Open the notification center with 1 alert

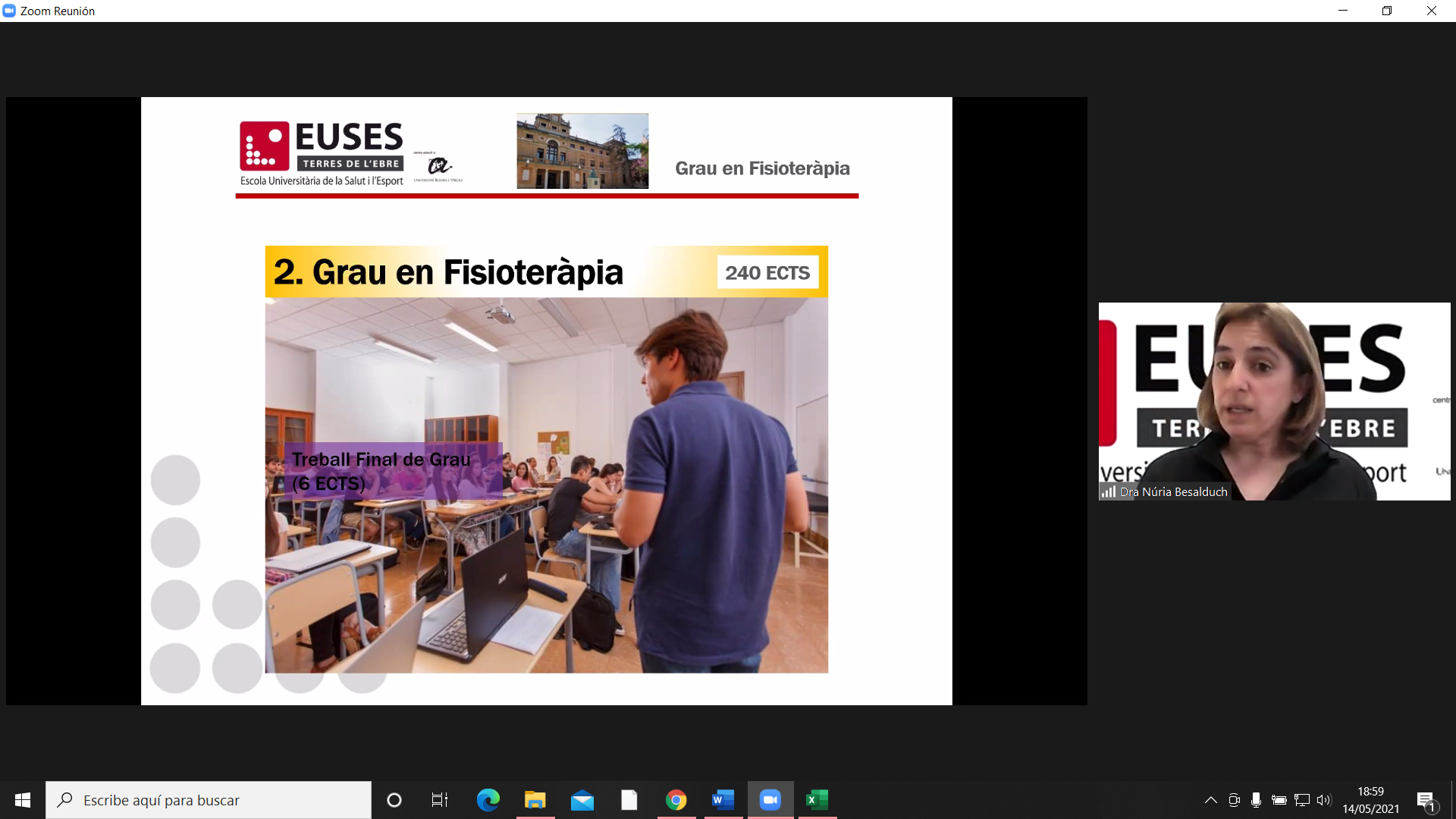[1426, 801]
